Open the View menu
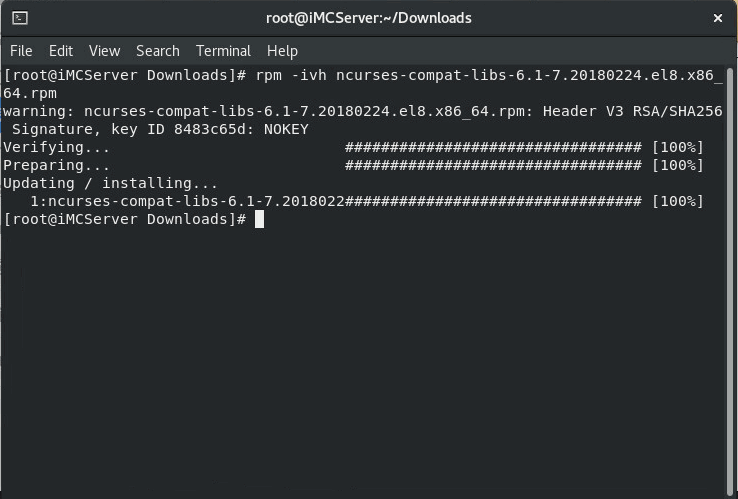The width and height of the screenshot is (738, 499). (x=104, y=51)
